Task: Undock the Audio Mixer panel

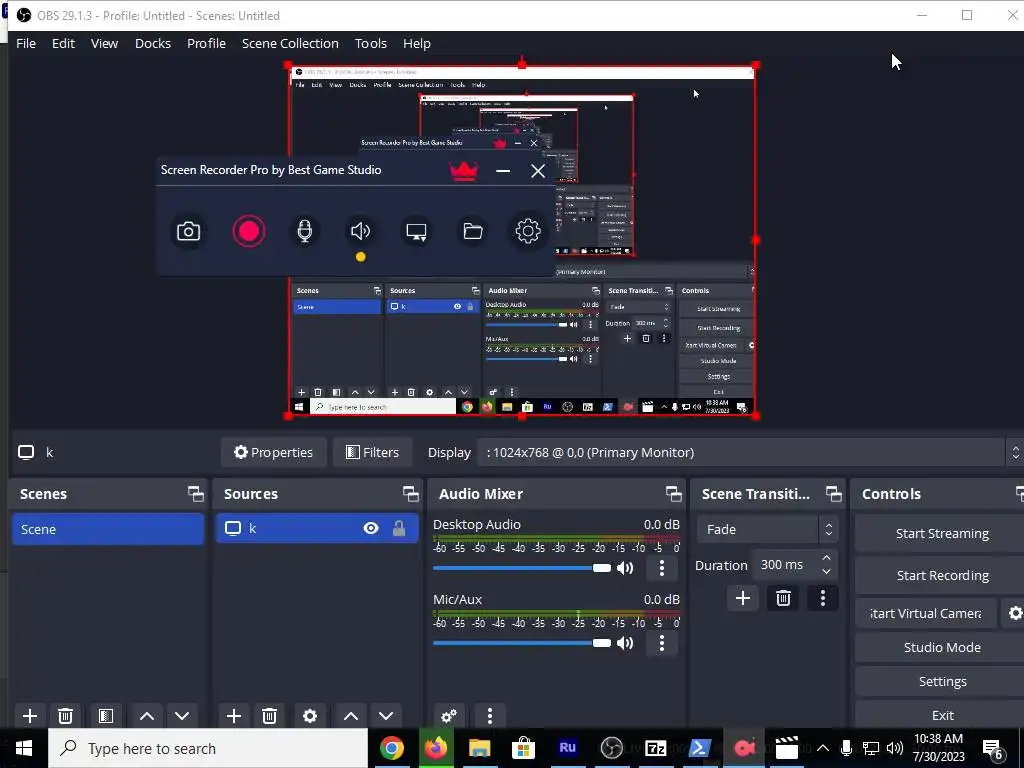Action: [673, 494]
